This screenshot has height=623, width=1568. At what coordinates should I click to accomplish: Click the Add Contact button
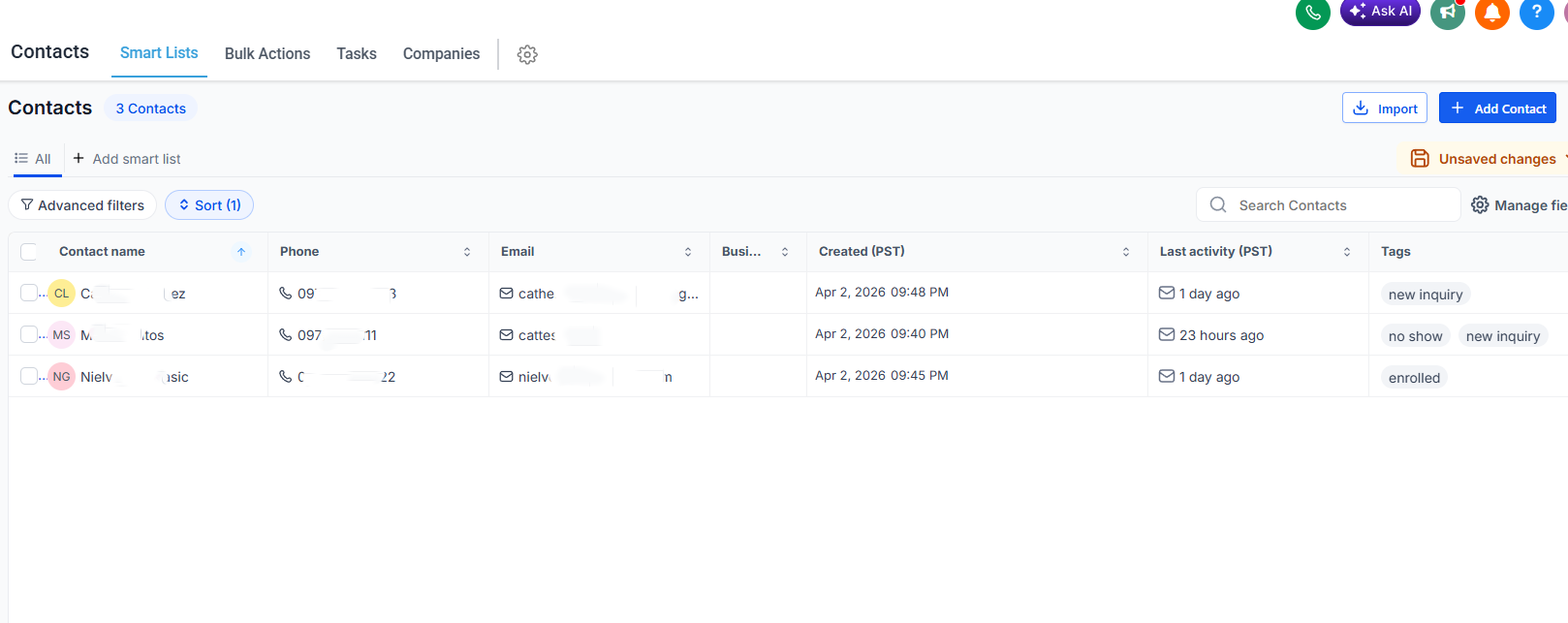1497,108
